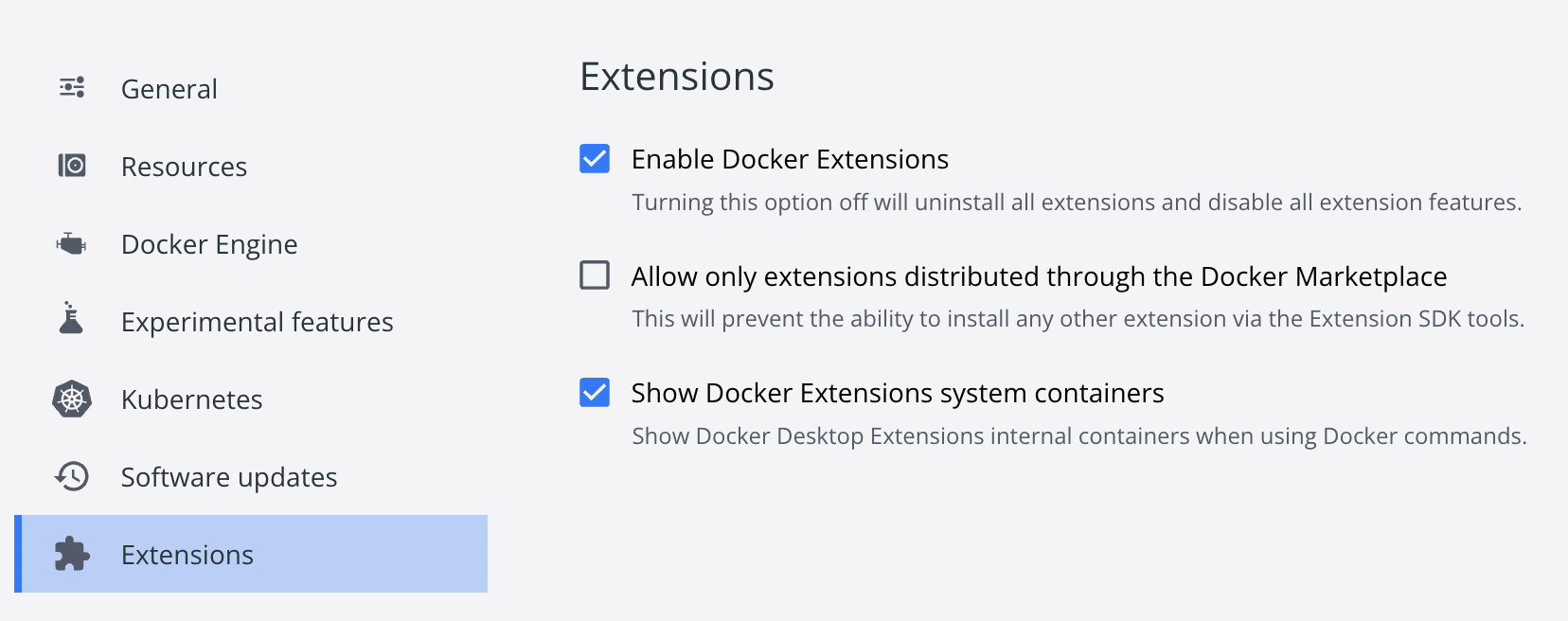Select Experimental features in the sidebar
This screenshot has height=621, width=1568.
tap(257, 322)
